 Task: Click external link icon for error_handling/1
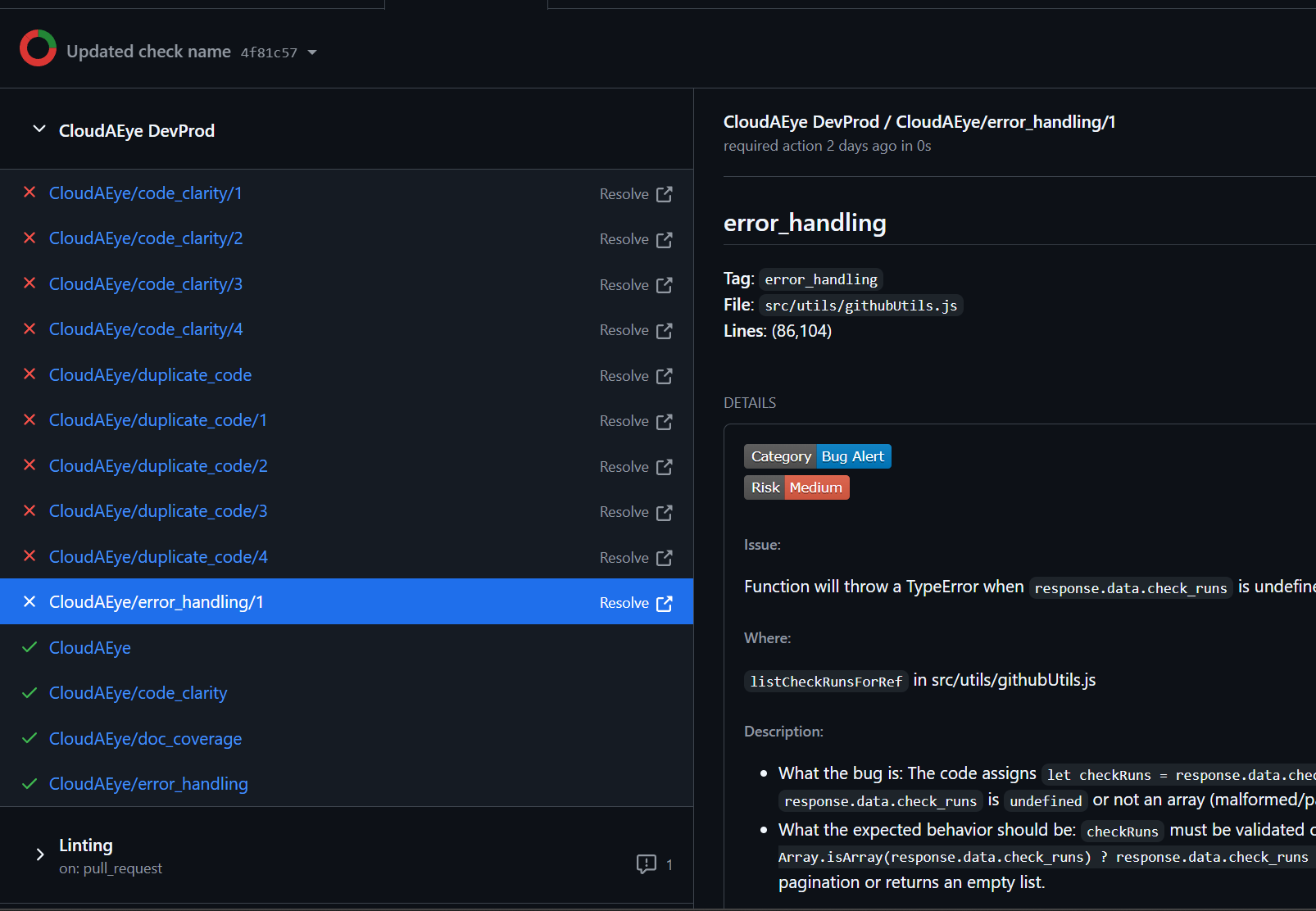pos(665,603)
